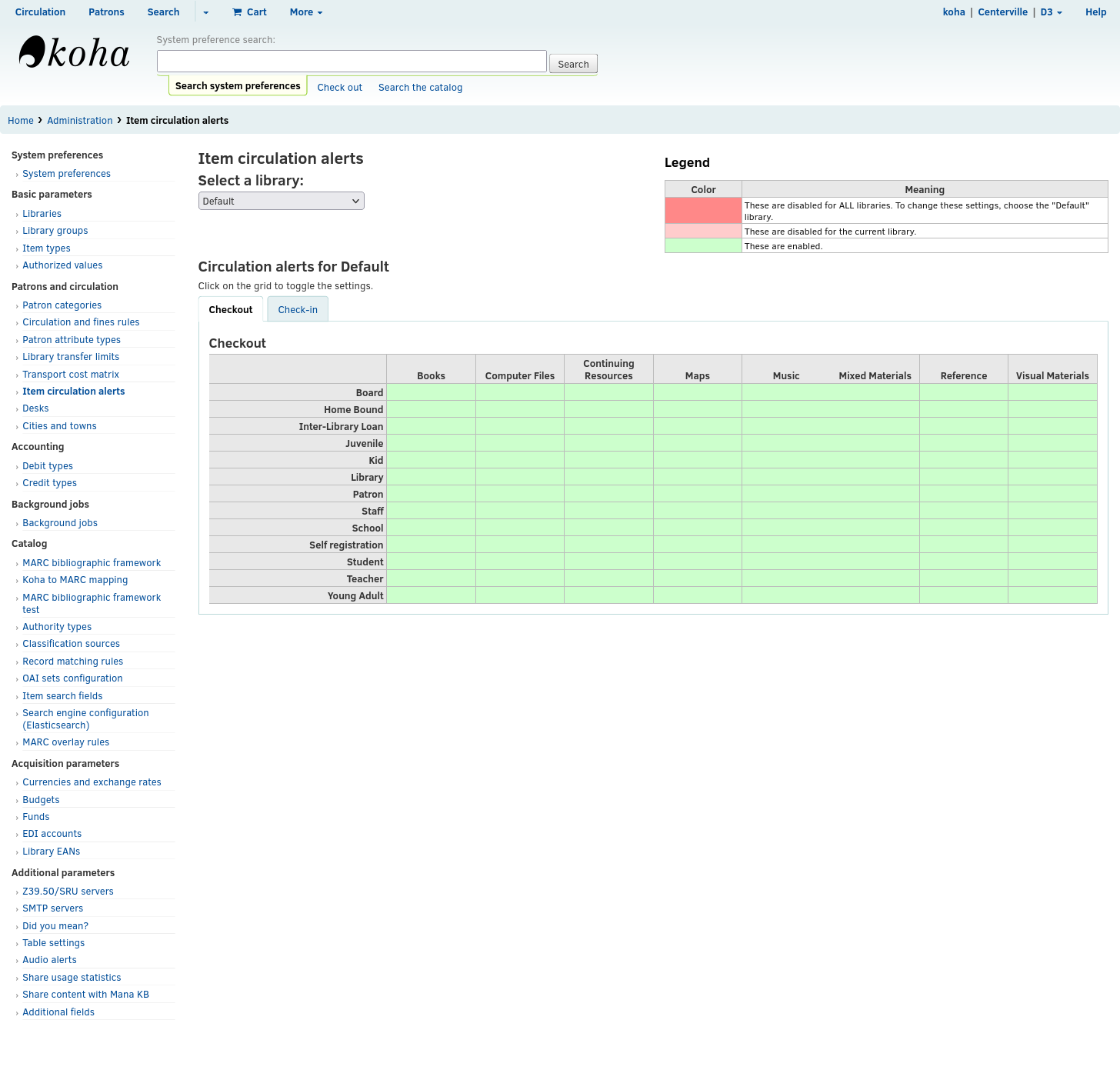Open the Cart from top bar
This screenshot has height=1090, width=1120.
pyautogui.click(x=249, y=12)
